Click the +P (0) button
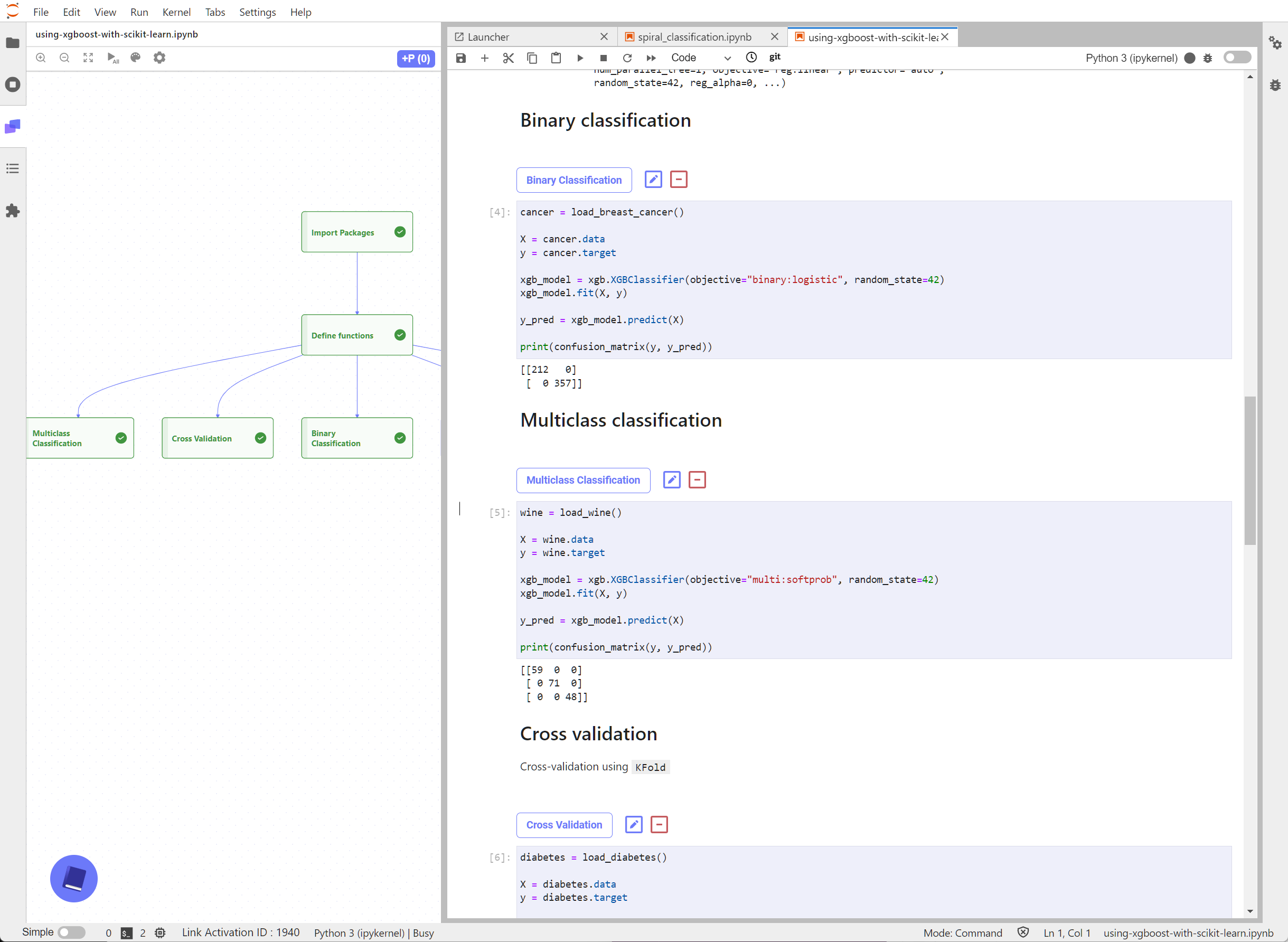Image resolution: width=1288 pixels, height=942 pixels. [x=416, y=58]
